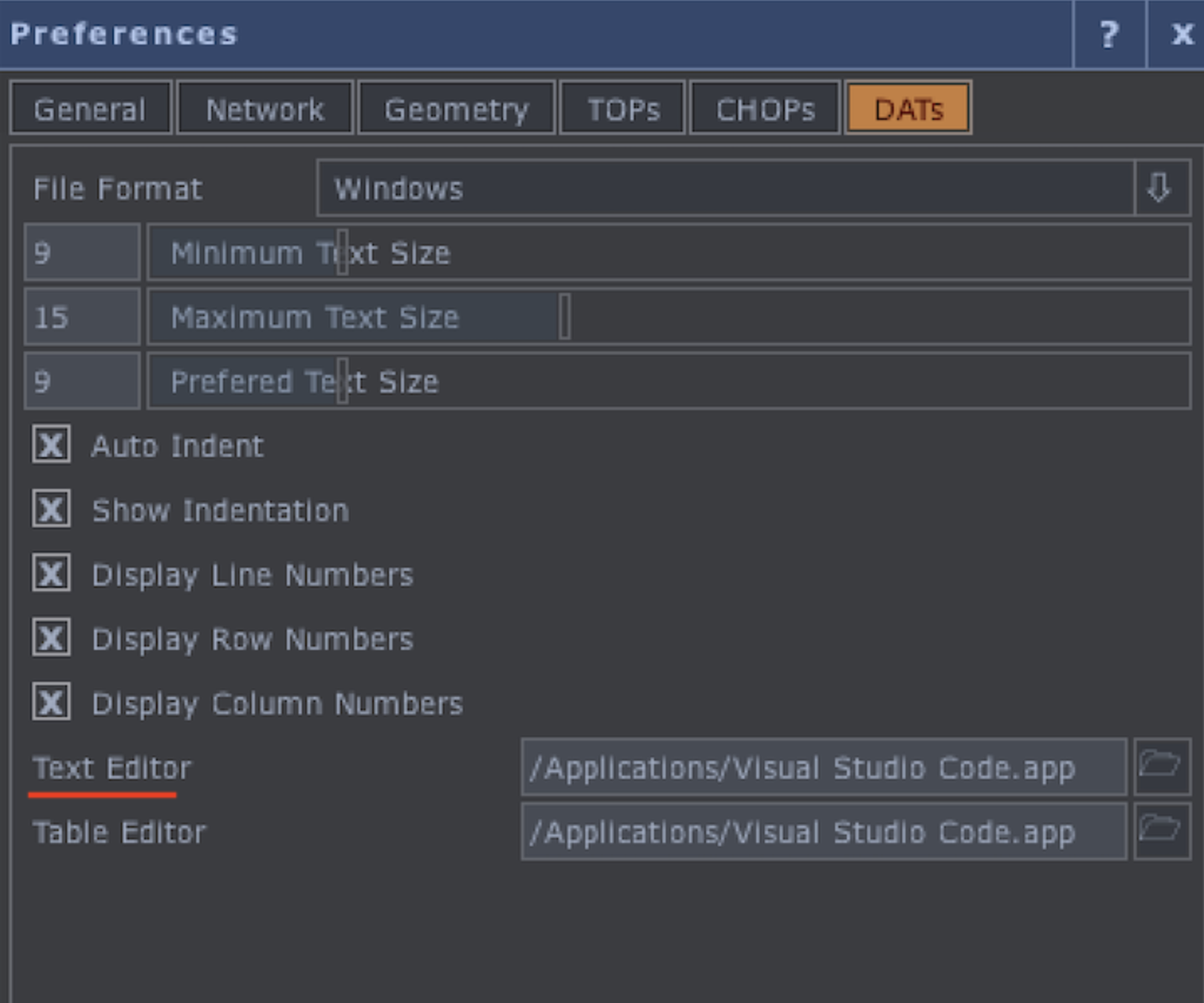The image size is (1204, 1003).
Task: Click the Table Editor path field
Action: click(824, 831)
